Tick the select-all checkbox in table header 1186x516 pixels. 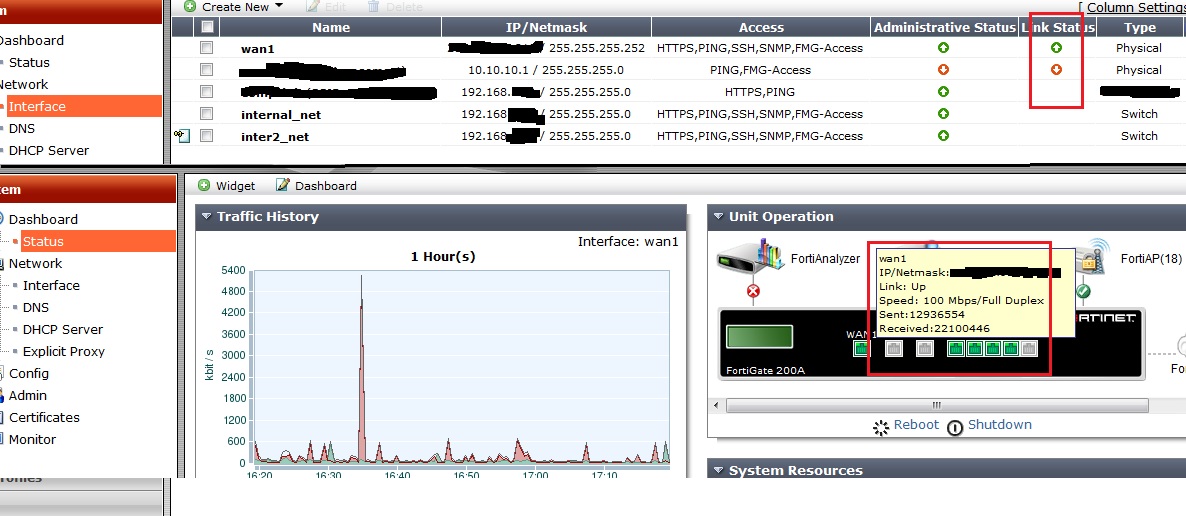[206, 26]
